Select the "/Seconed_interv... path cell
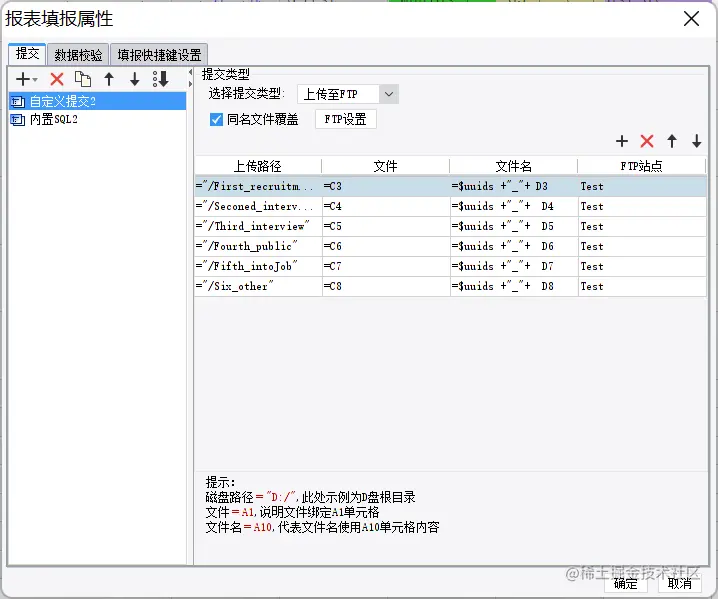The width and height of the screenshot is (718, 599). 258,207
